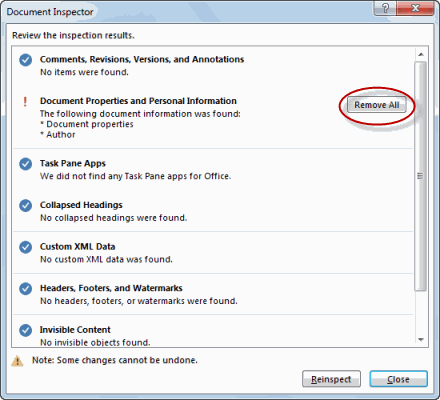The height and width of the screenshot is (400, 440).
Task: Select the 'Invisible Content' heading
Action: tap(75, 330)
